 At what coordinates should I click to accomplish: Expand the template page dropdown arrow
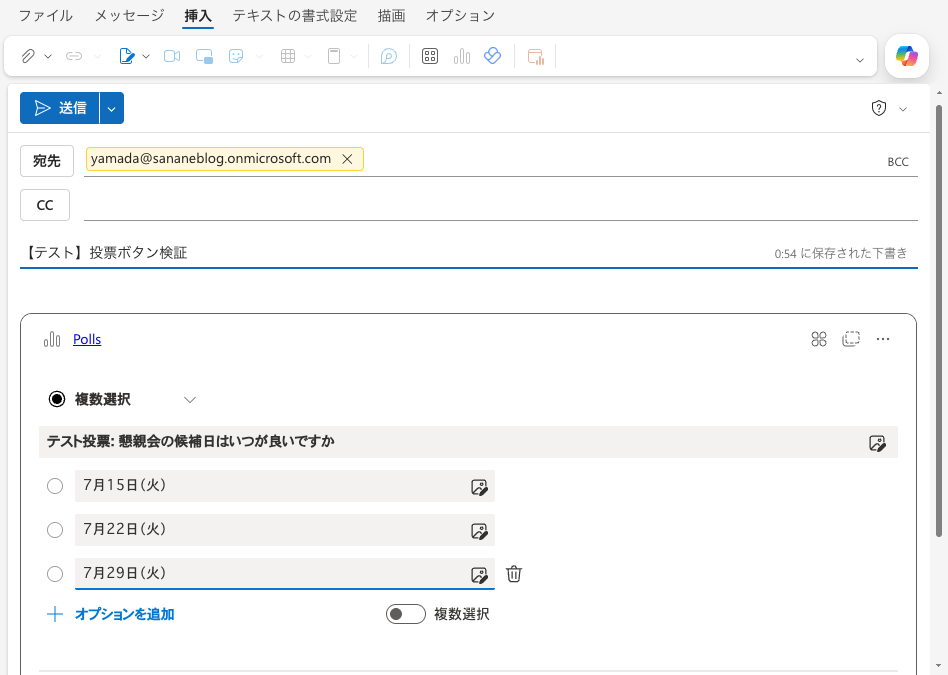click(354, 56)
